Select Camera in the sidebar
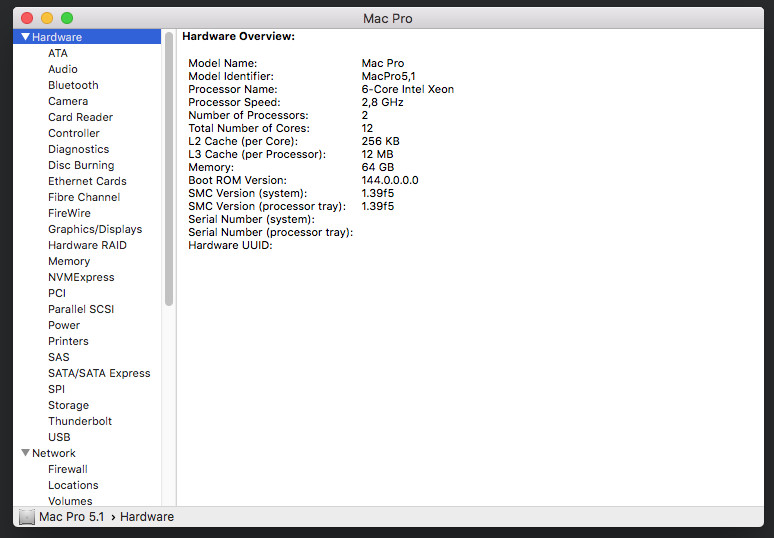The height and width of the screenshot is (538, 774). point(68,101)
